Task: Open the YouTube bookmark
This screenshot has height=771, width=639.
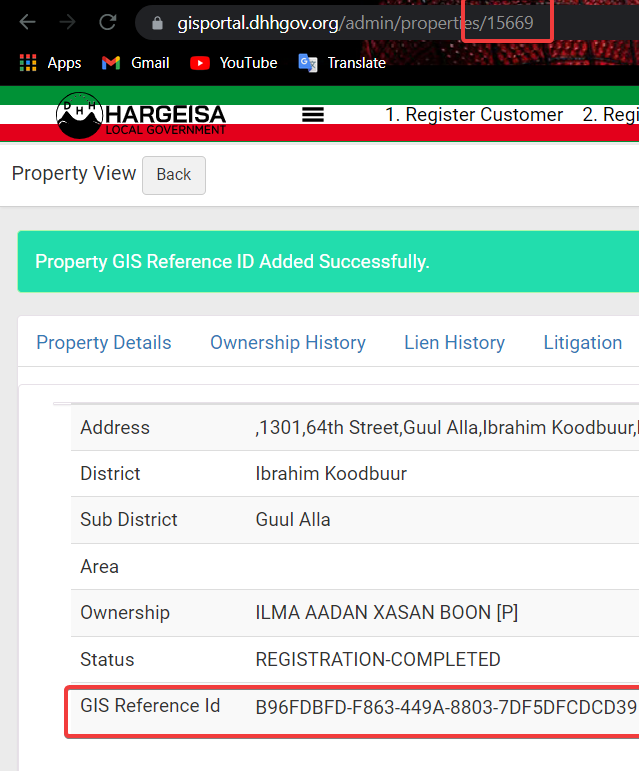Action: point(234,63)
